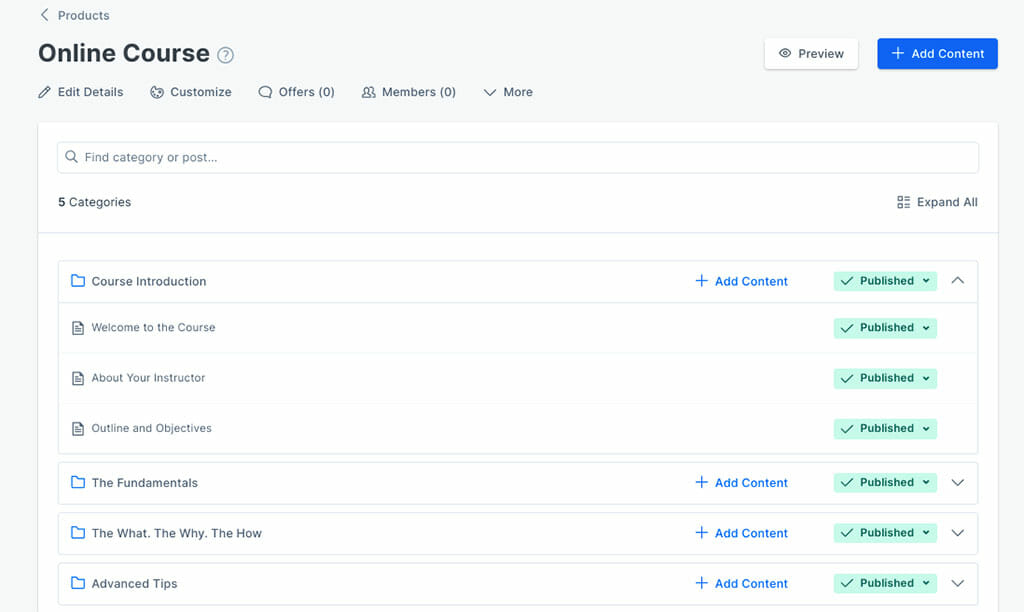
Task: Open the Customize option
Action: [x=191, y=92]
